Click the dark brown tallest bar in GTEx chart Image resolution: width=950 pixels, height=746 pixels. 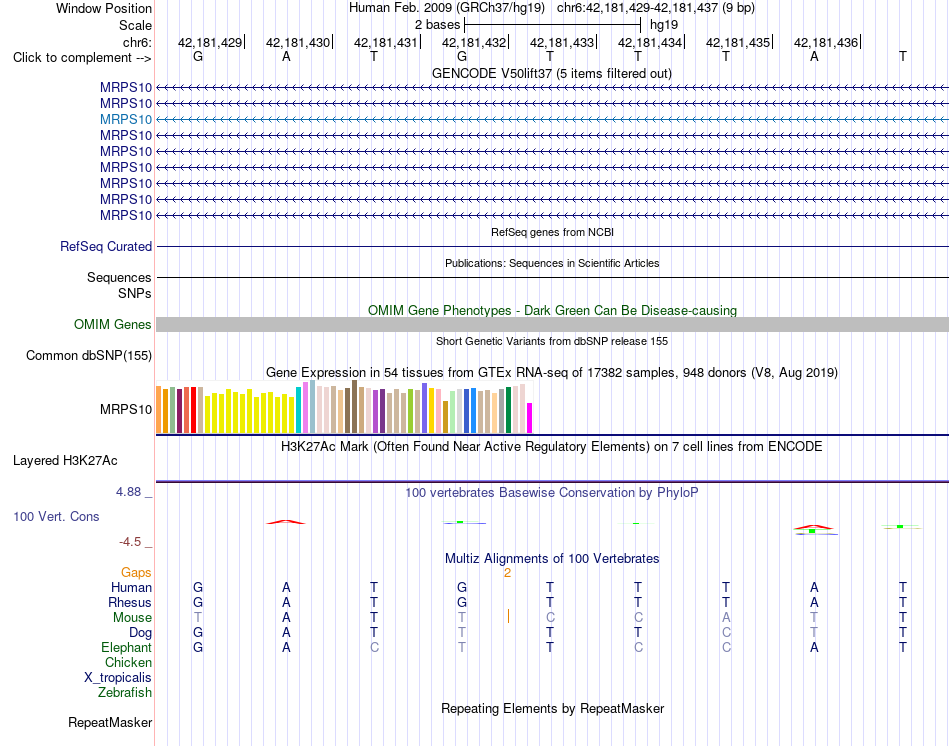pyautogui.click(x=354, y=407)
